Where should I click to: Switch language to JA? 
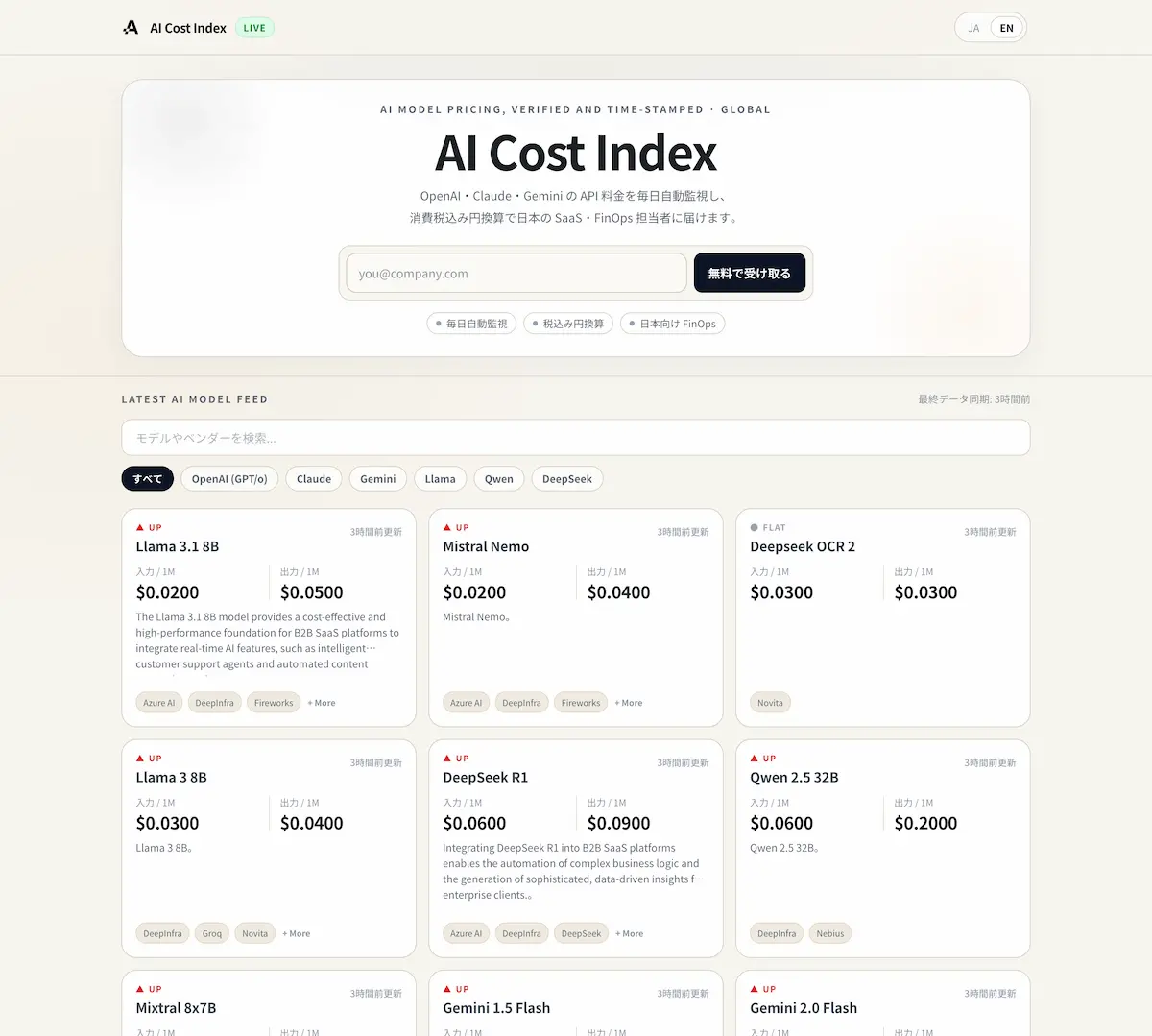(x=972, y=27)
